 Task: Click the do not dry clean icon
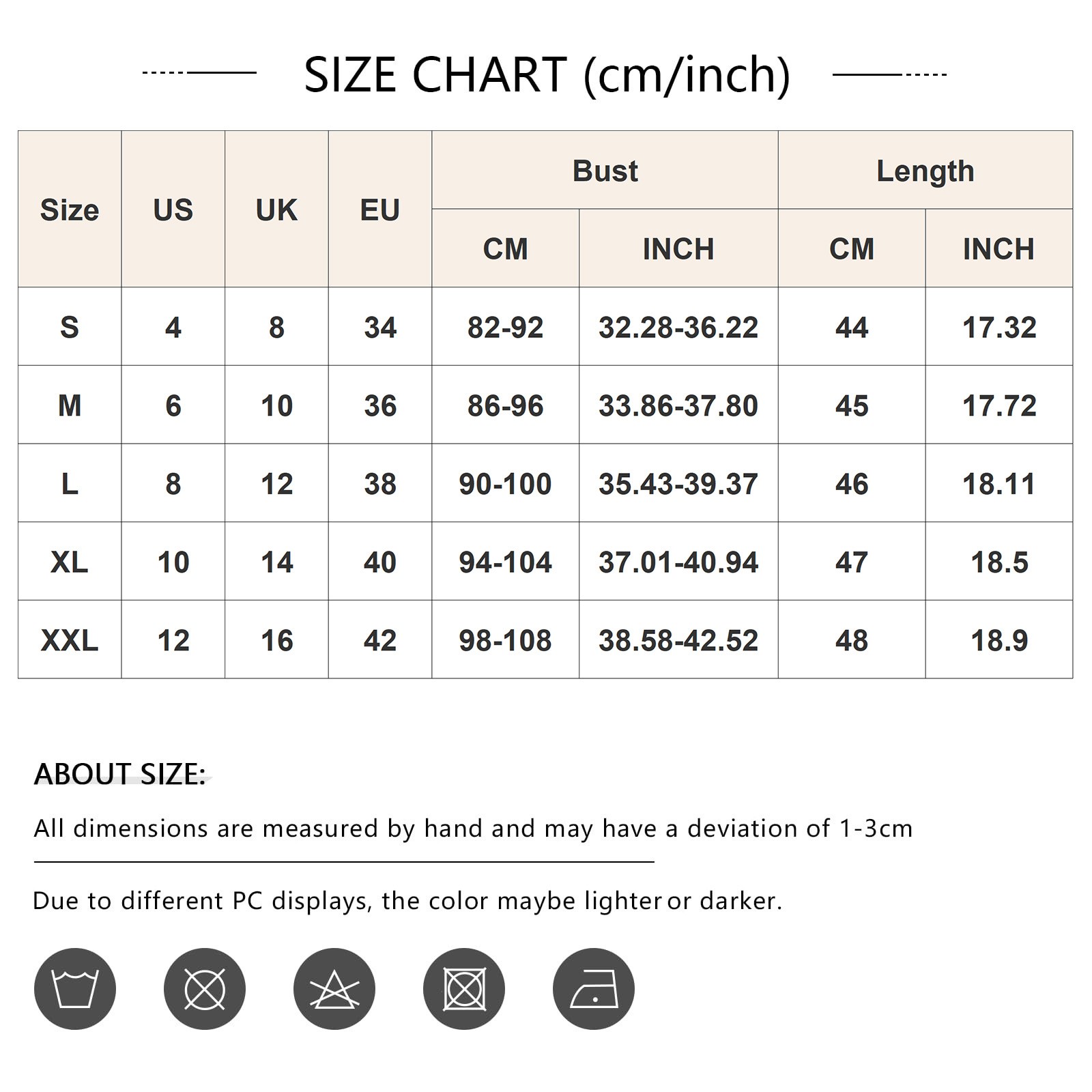(x=205, y=989)
